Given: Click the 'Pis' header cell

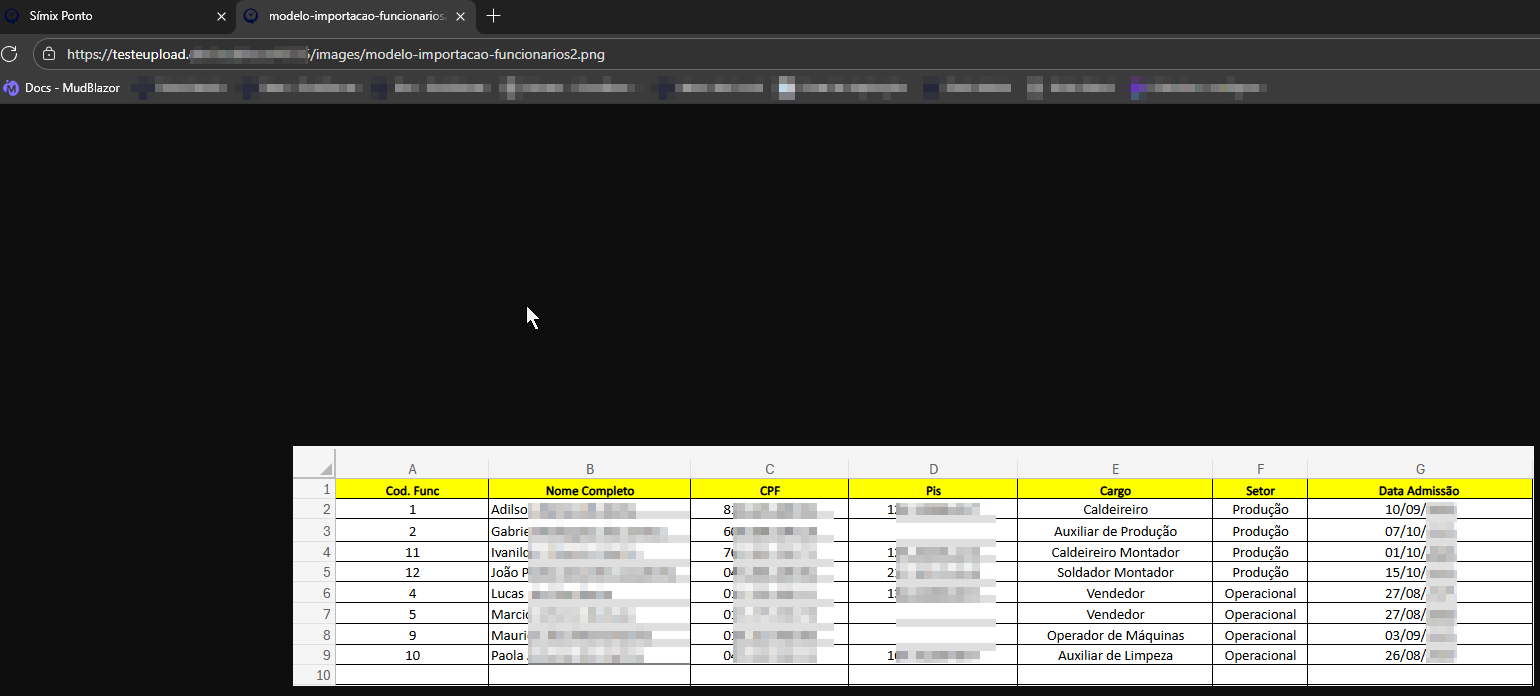Looking at the screenshot, I should (933, 490).
